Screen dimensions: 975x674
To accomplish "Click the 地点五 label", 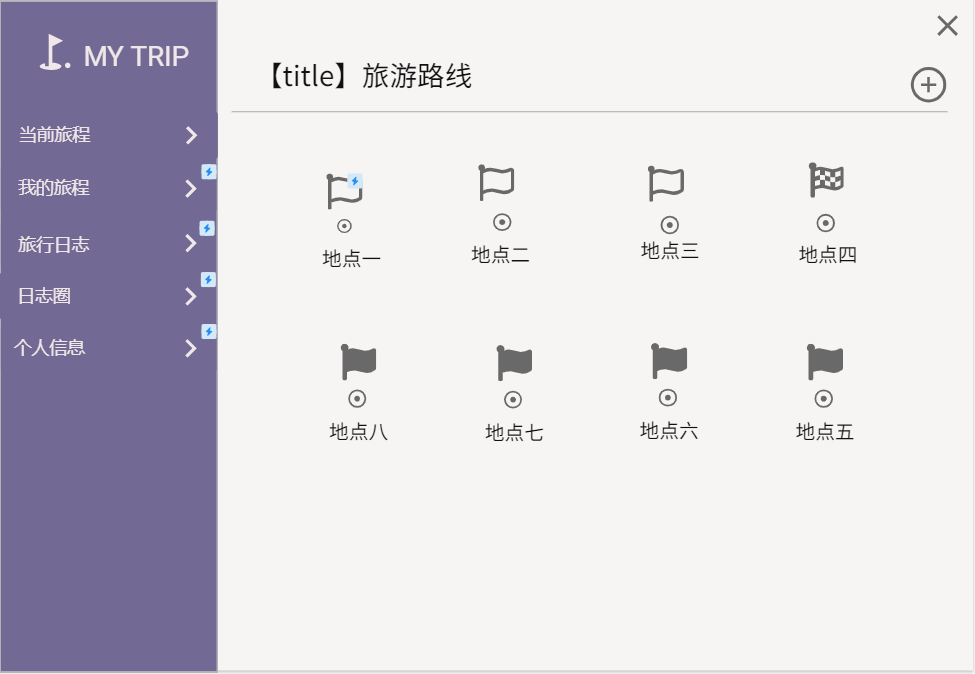I will pos(825,432).
